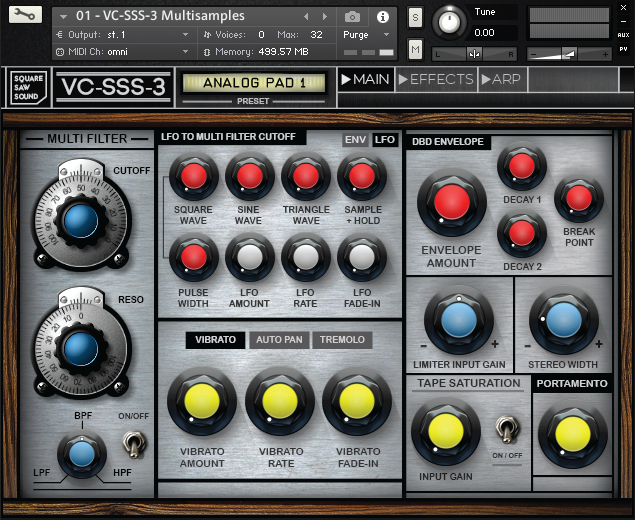Click the SQUARE WAVE red knob
Screen dimensions: 635x520
click(194, 176)
